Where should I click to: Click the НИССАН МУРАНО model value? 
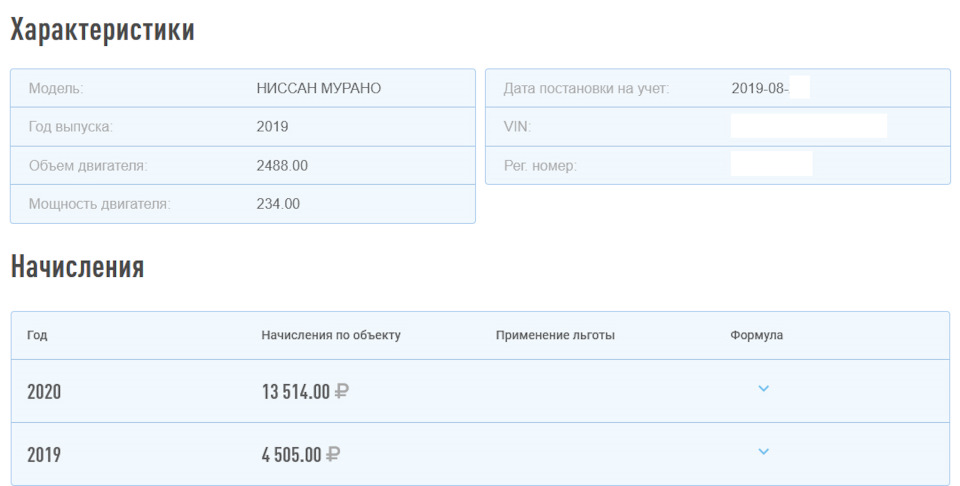[x=318, y=88]
